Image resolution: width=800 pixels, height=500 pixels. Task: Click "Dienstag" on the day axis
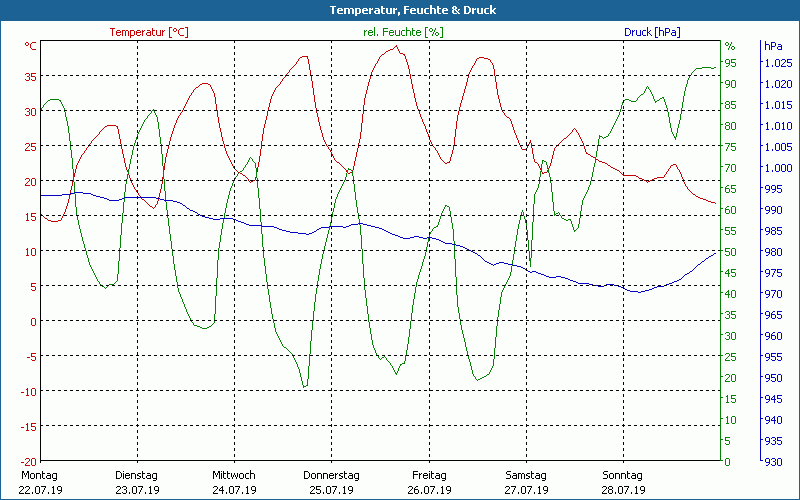(x=136, y=476)
